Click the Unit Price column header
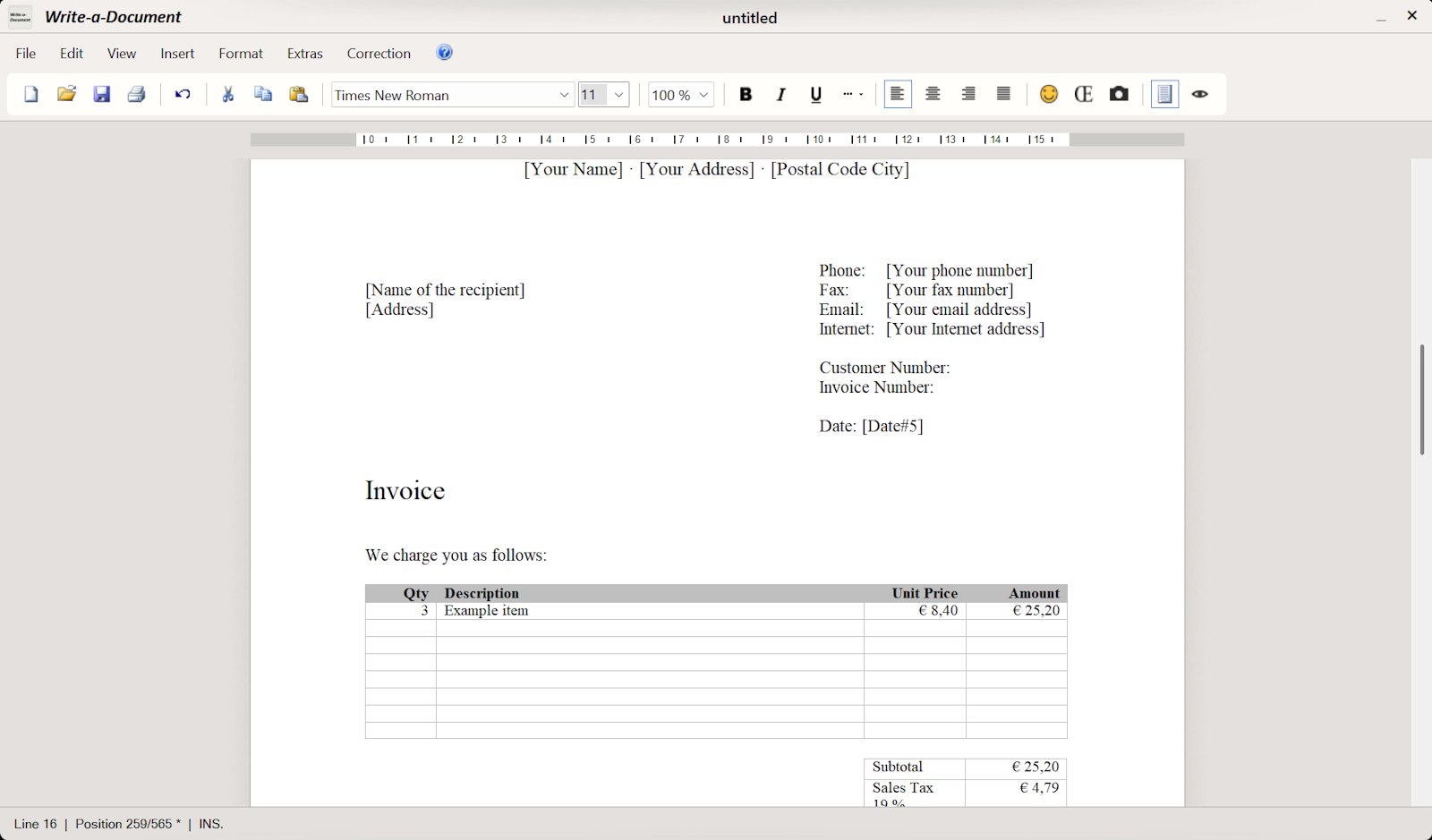The image size is (1432, 840). [925, 593]
